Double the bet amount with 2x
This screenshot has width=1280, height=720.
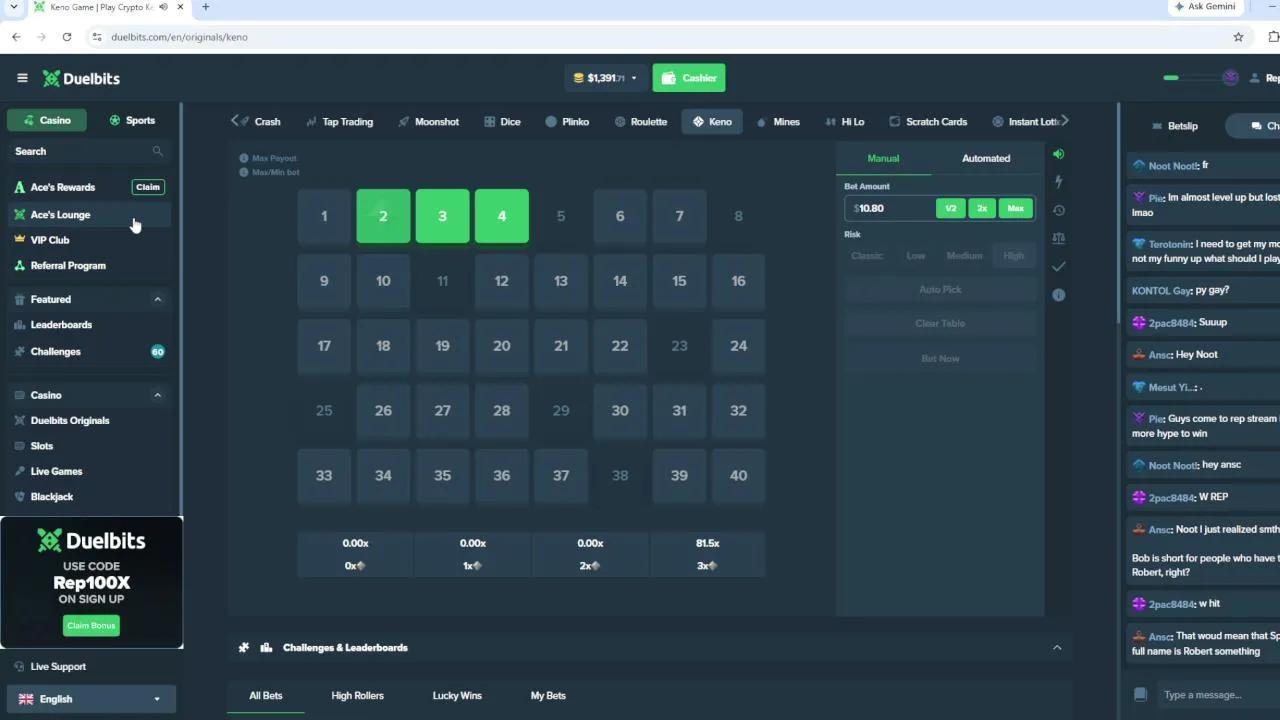pyautogui.click(x=982, y=208)
